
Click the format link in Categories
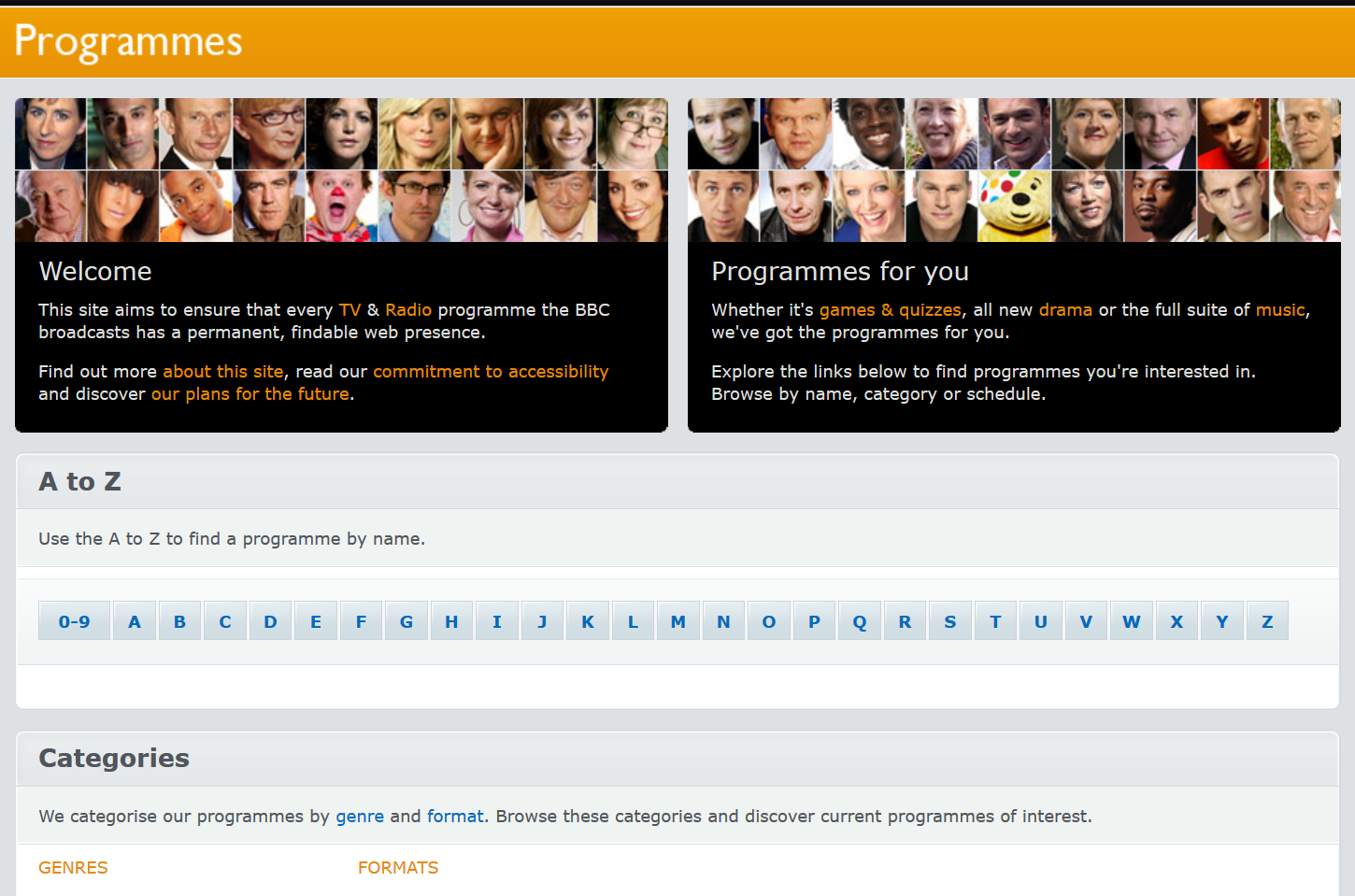click(x=455, y=817)
